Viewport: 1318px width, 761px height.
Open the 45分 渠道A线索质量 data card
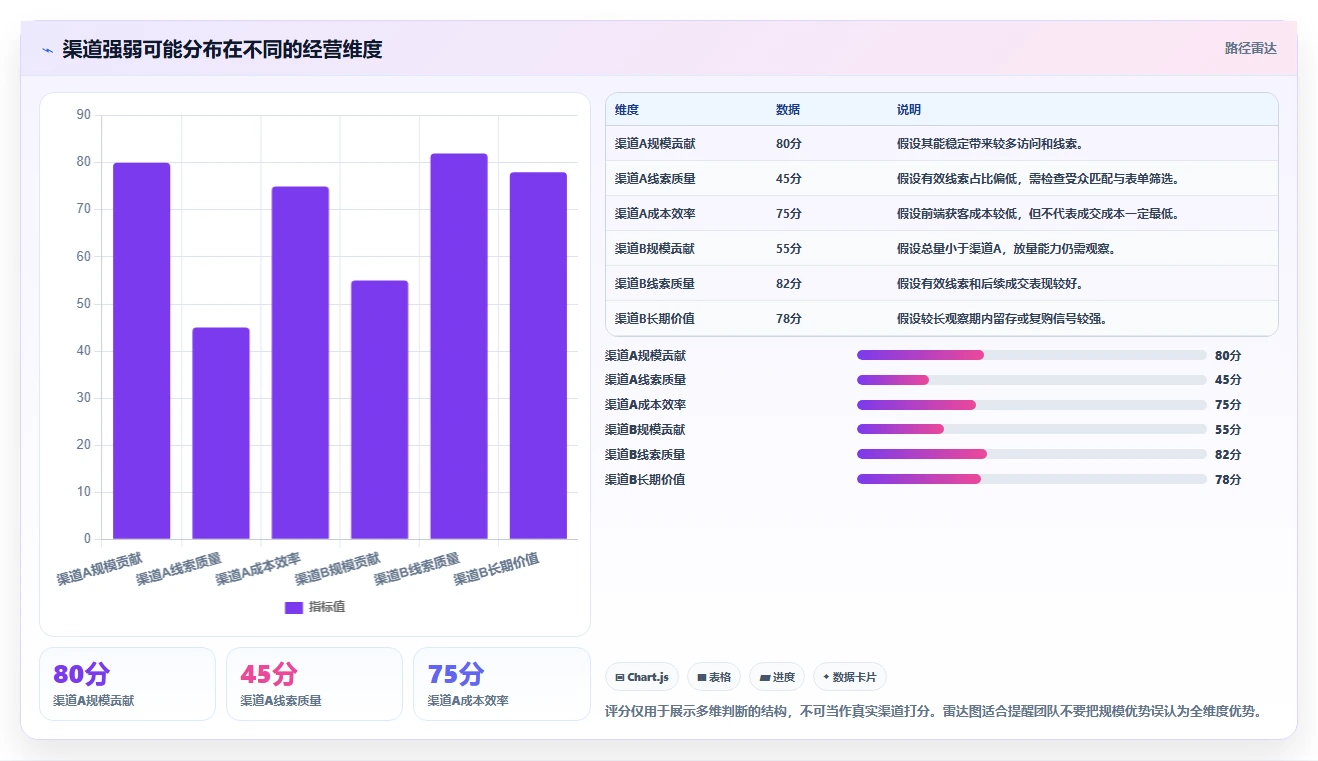(314, 684)
